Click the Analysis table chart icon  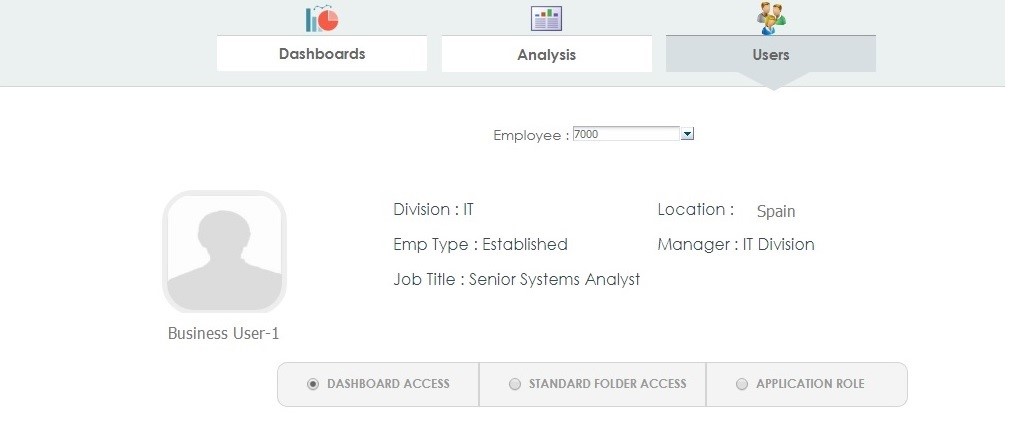pyautogui.click(x=546, y=19)
